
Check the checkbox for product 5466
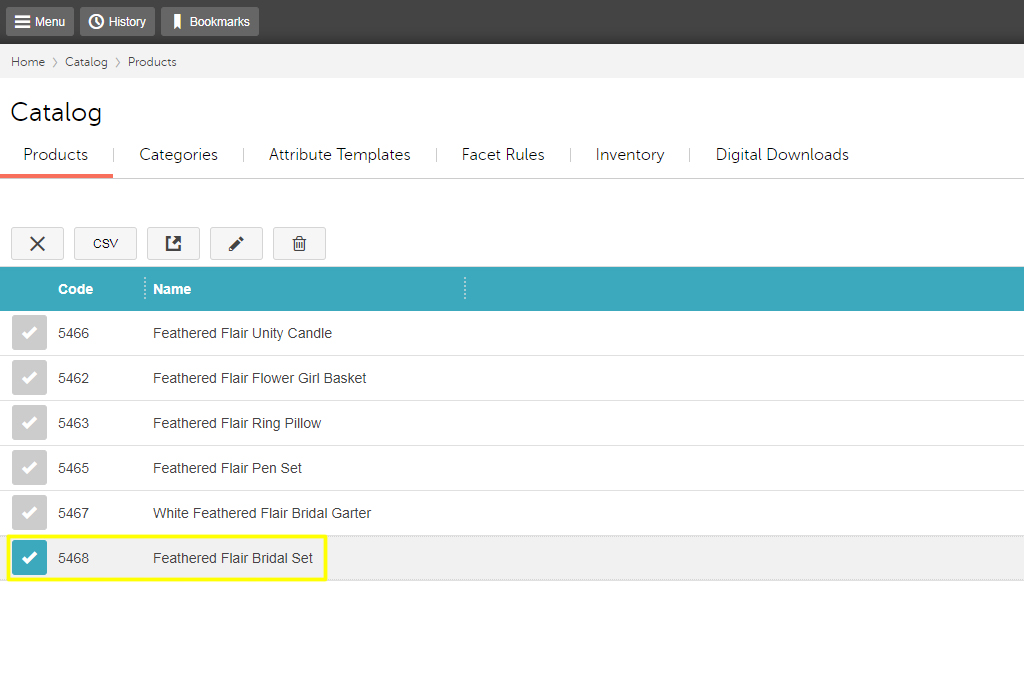[29, 332]
